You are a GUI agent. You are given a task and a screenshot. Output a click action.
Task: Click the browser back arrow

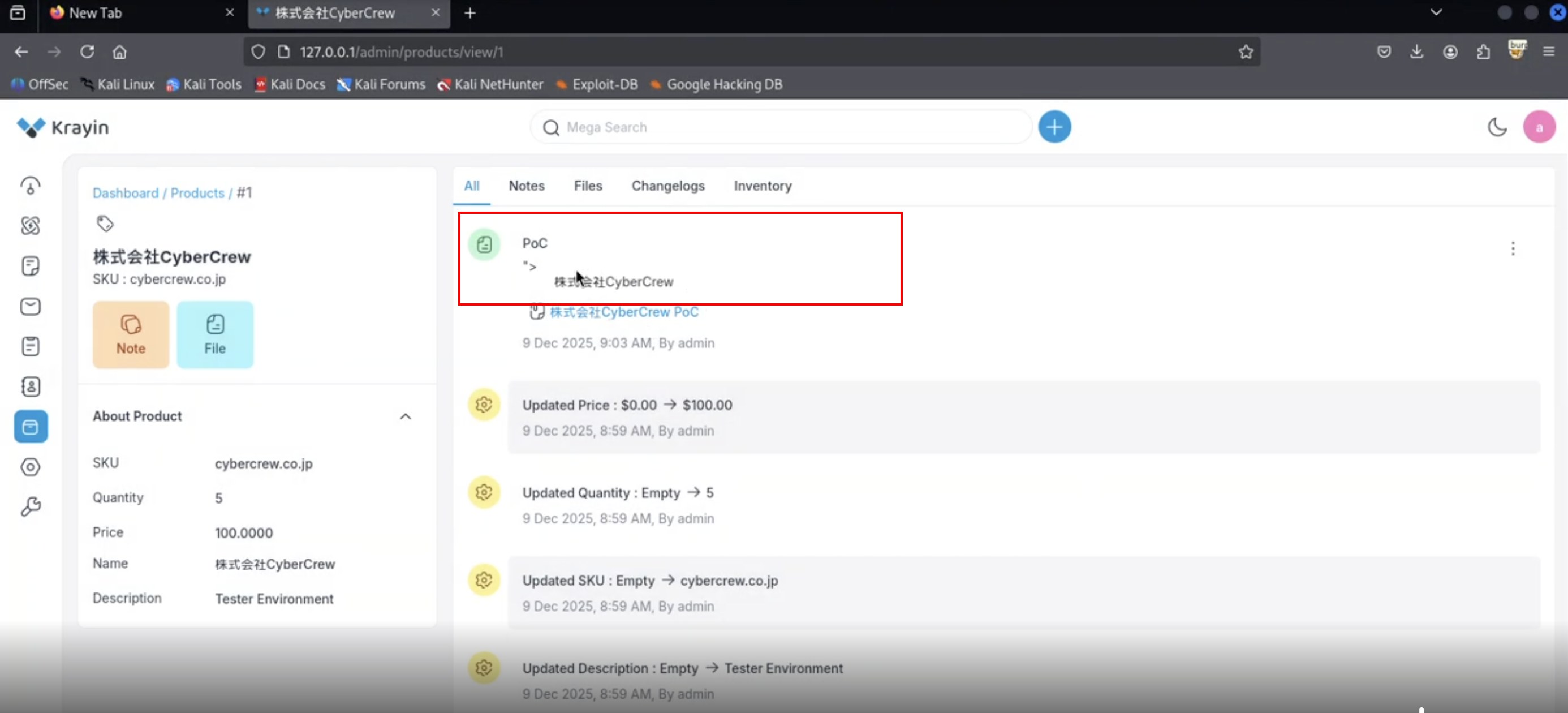pos(21,51)
